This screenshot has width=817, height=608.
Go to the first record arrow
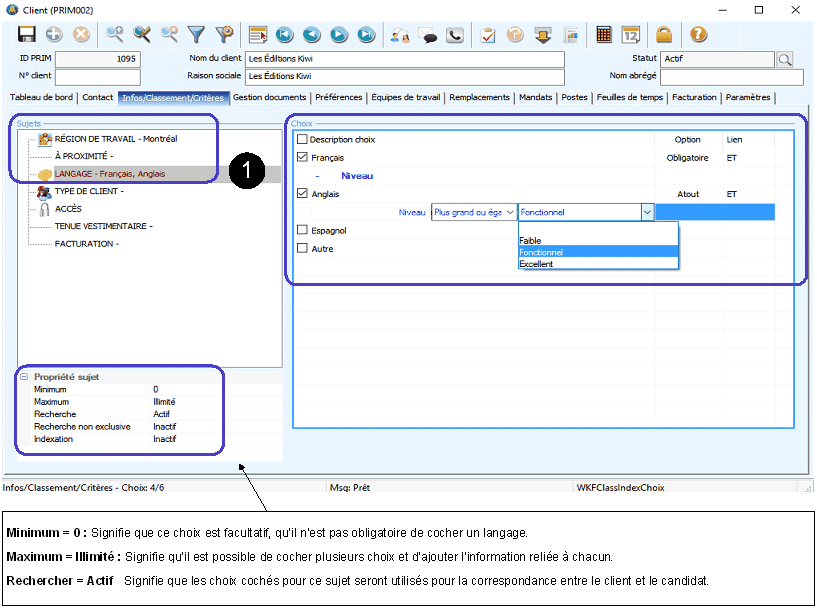[285, 34]
